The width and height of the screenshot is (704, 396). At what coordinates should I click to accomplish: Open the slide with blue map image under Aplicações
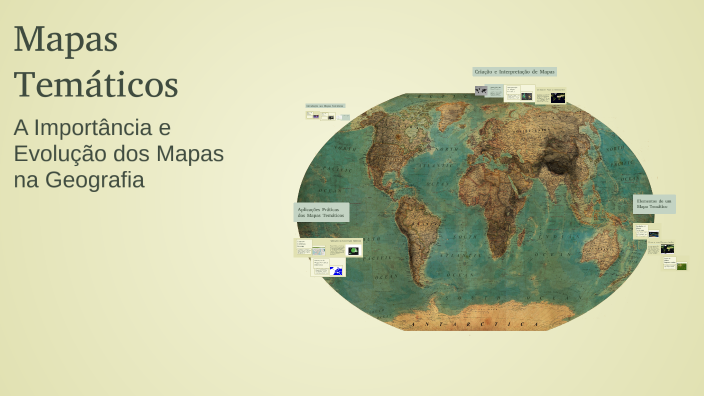click(328, 267)
